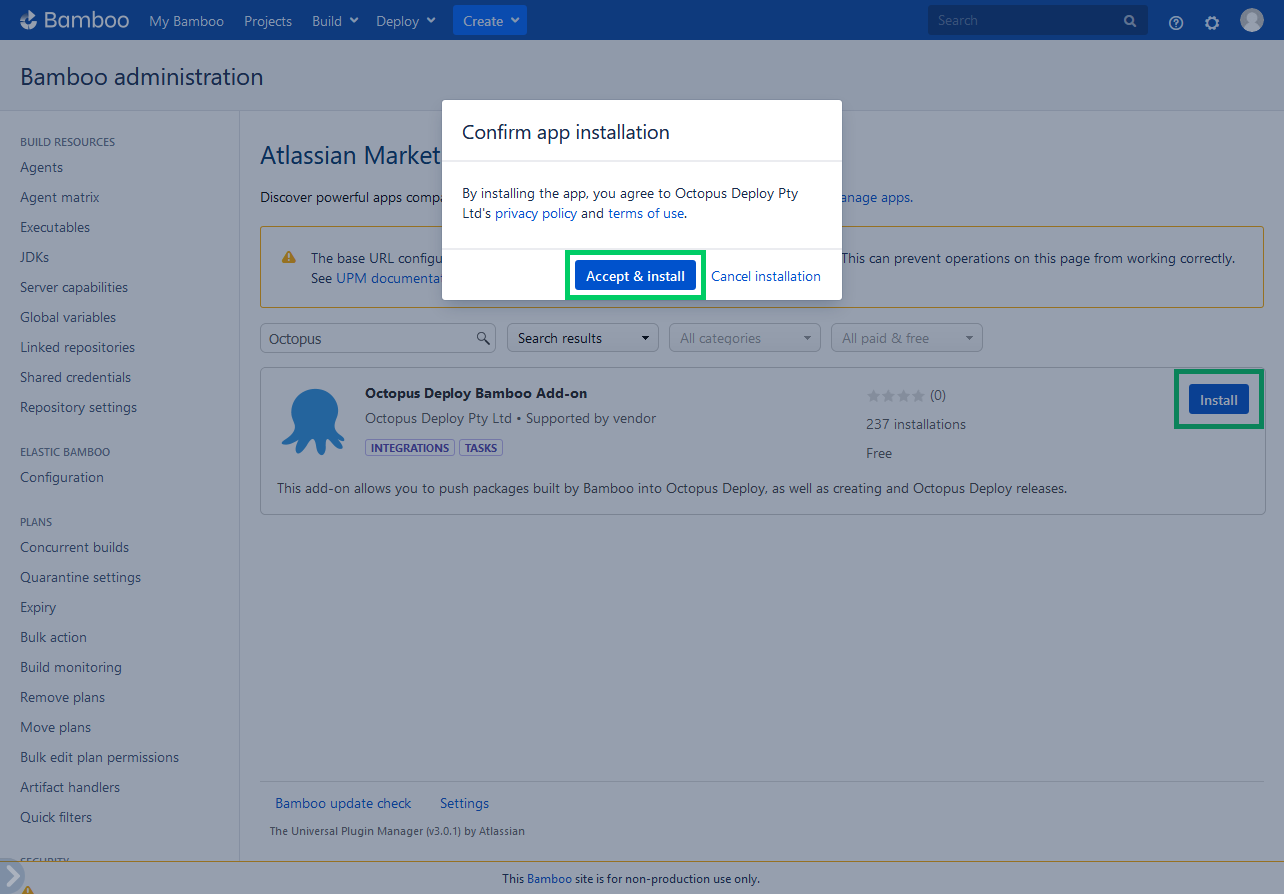1284x894 pixels.
Task: Open the Settings link at page bottom
Action: [x=464, y=803]
